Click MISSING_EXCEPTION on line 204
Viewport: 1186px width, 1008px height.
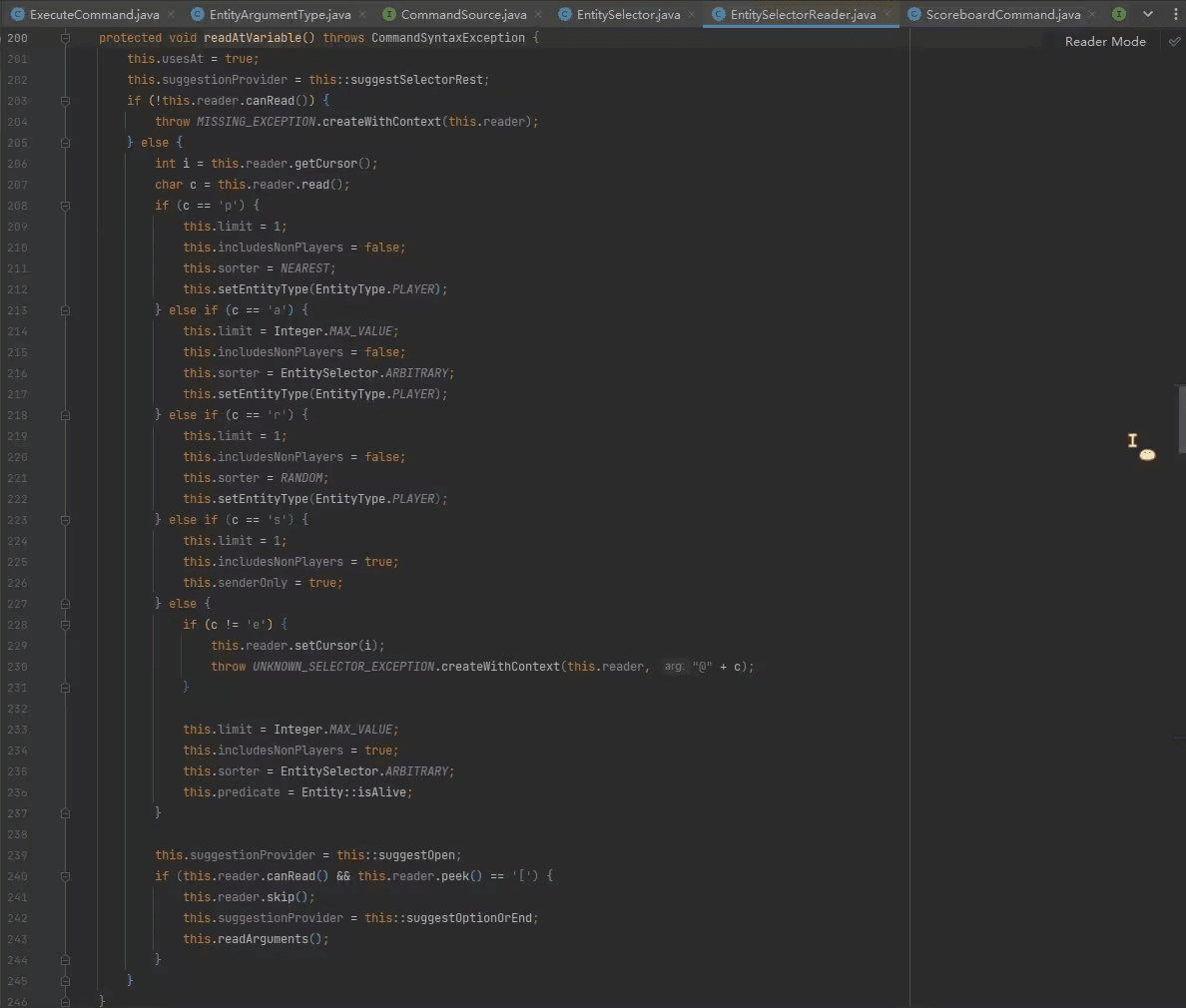[256, 122]
